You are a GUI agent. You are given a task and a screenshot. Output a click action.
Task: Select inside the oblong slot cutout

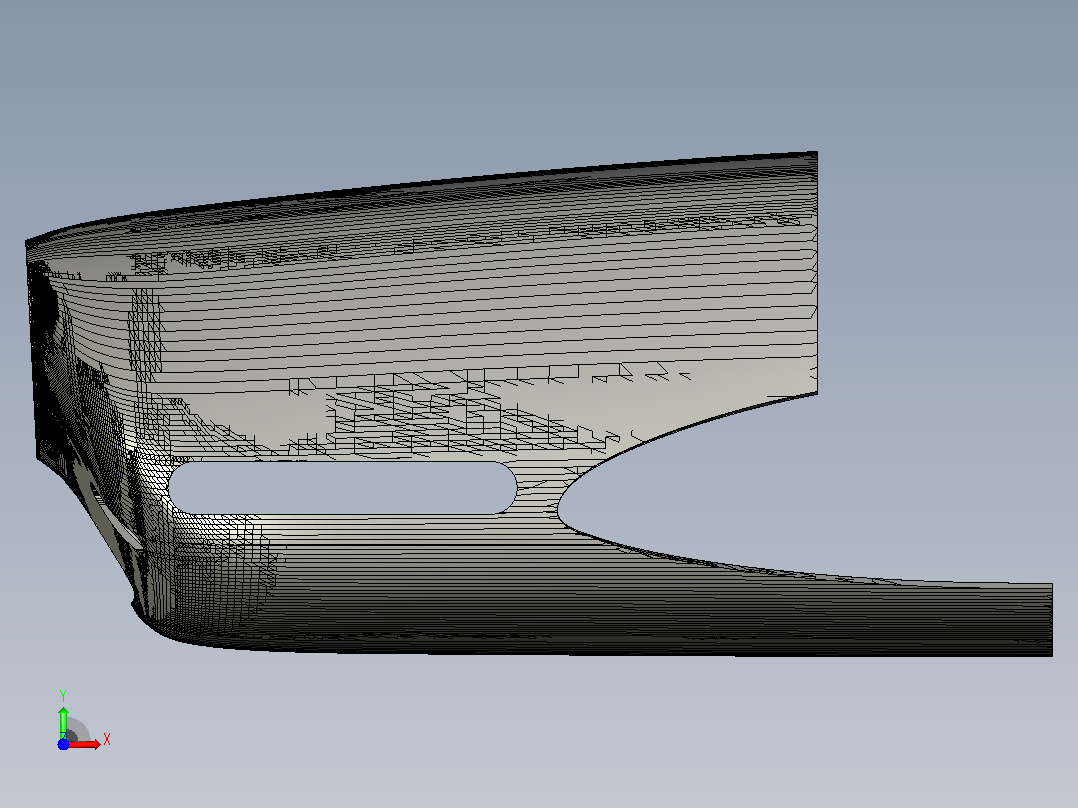342,488
